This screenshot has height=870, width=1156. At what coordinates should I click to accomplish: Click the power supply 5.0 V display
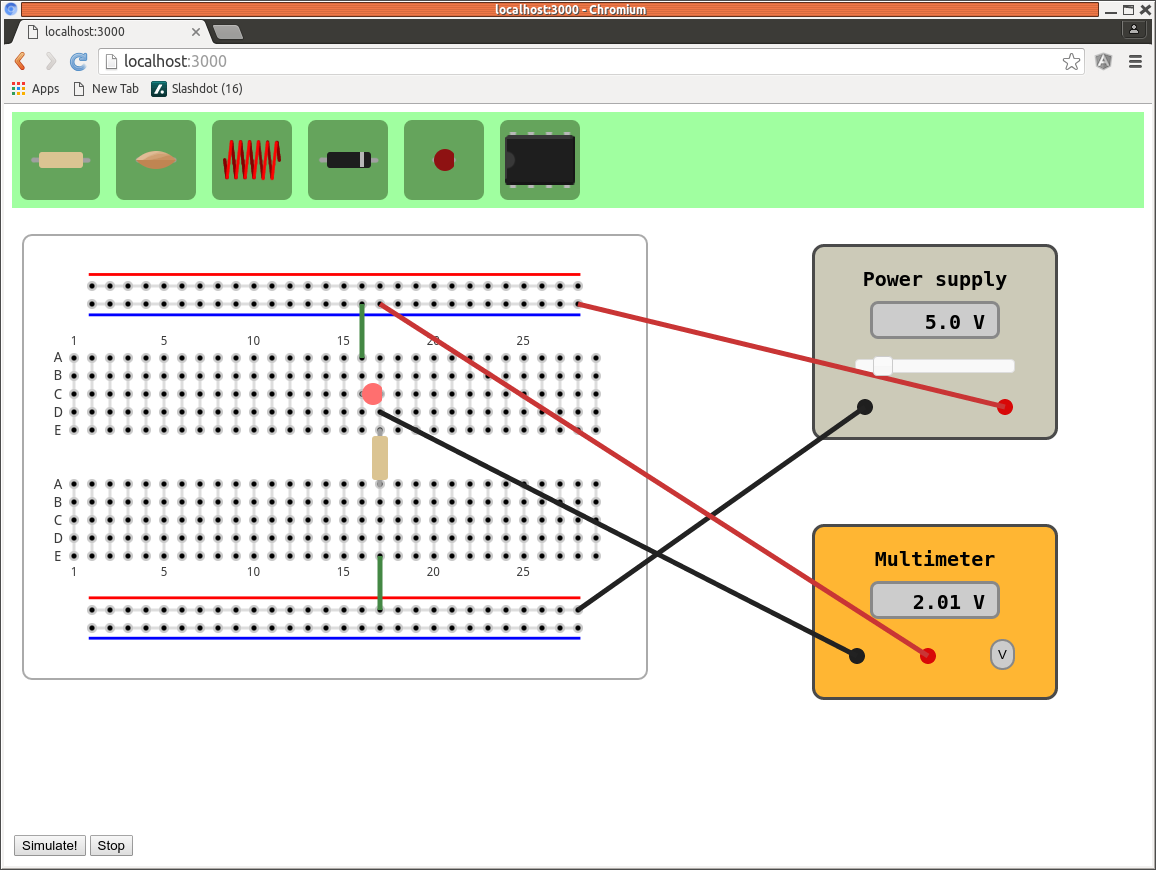[935, 321]
